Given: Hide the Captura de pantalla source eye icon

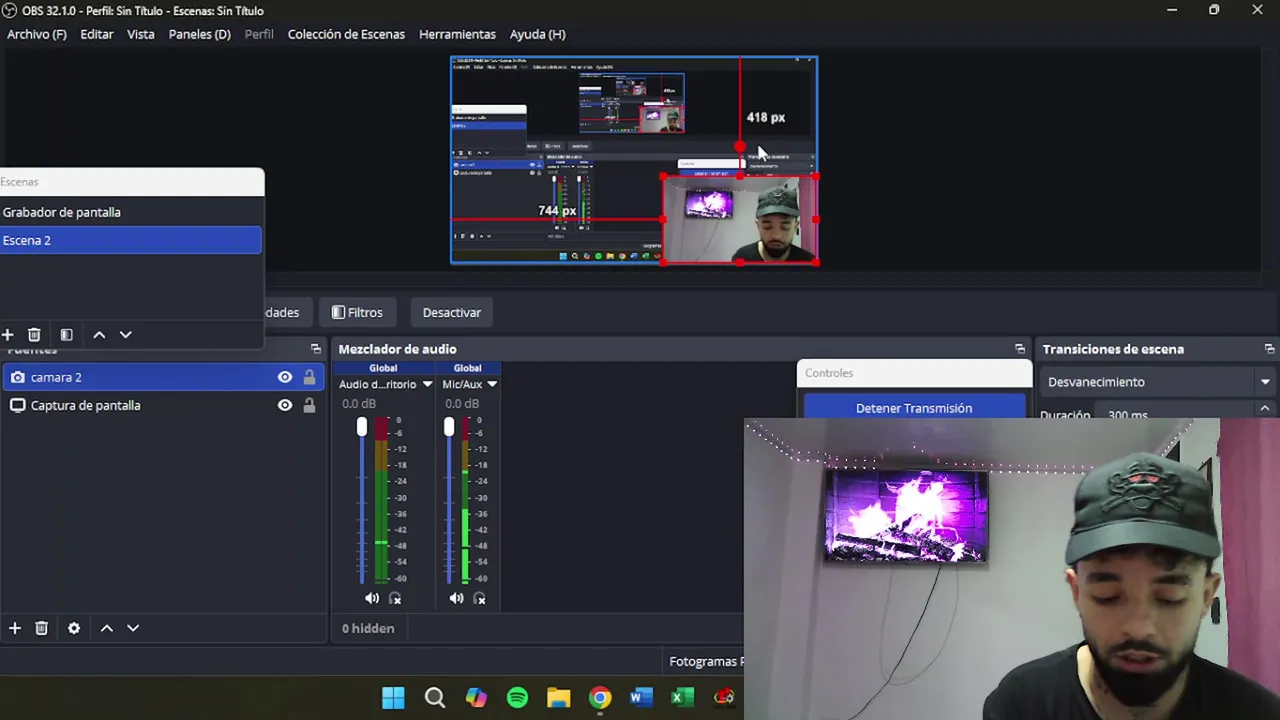Looking at the screenshot, I should (x=285, y=405).
